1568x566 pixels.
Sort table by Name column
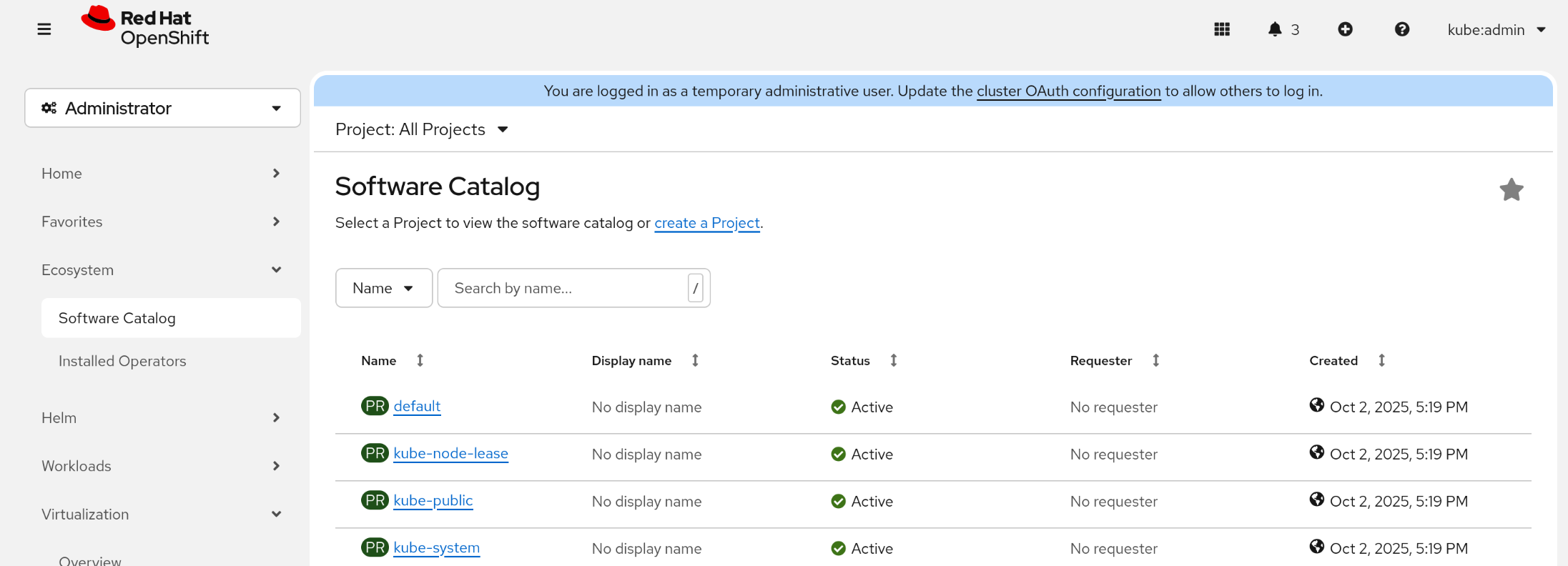click(x=420, y=361)
